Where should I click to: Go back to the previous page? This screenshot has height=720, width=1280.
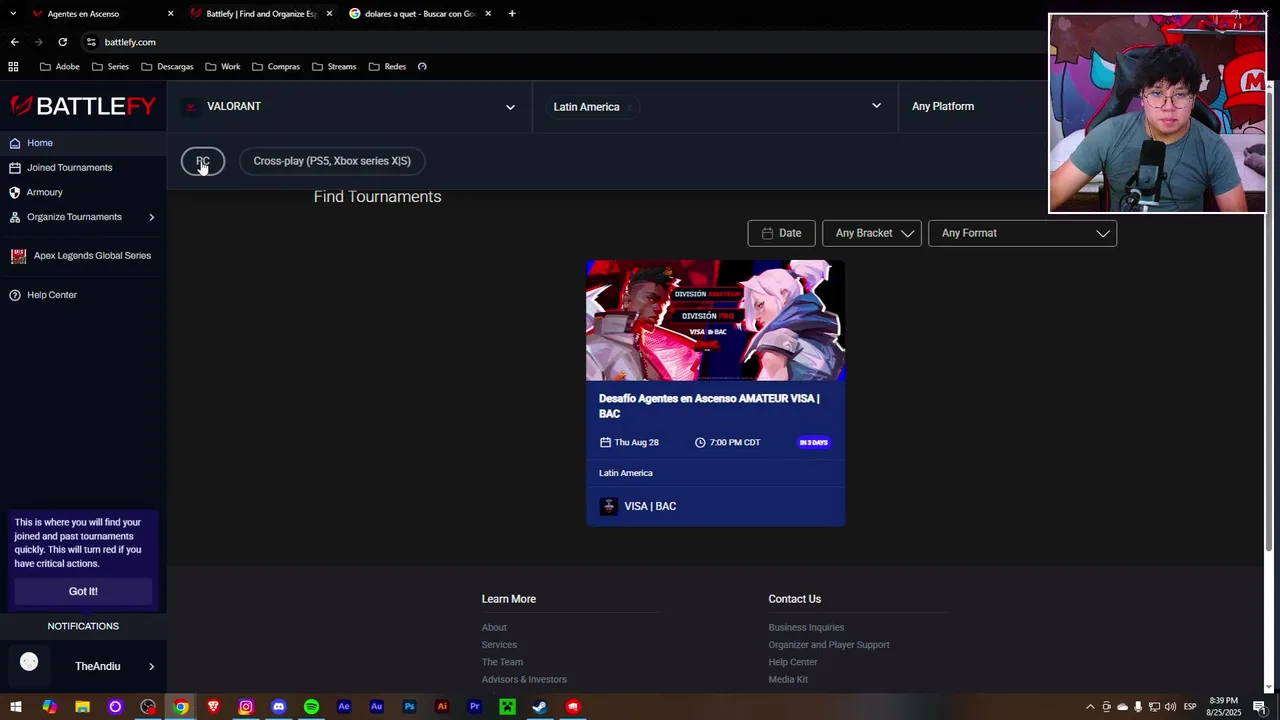[14, 42]
